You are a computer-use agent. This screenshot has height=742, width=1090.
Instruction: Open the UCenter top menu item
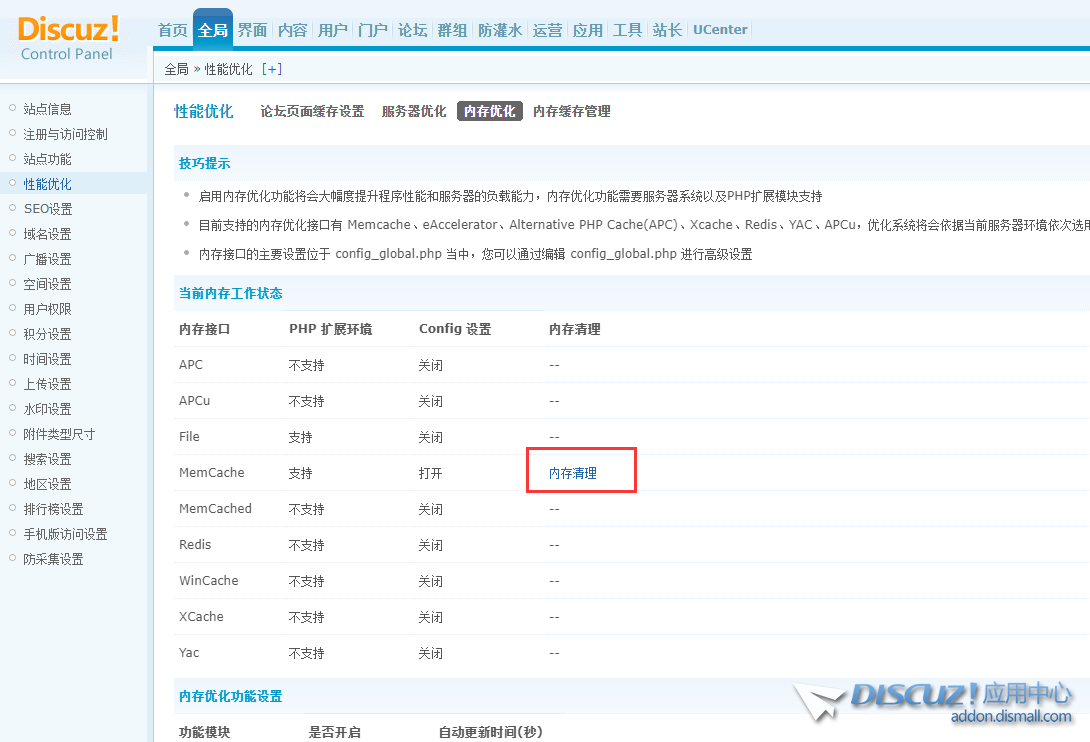(x=720, y=30)
